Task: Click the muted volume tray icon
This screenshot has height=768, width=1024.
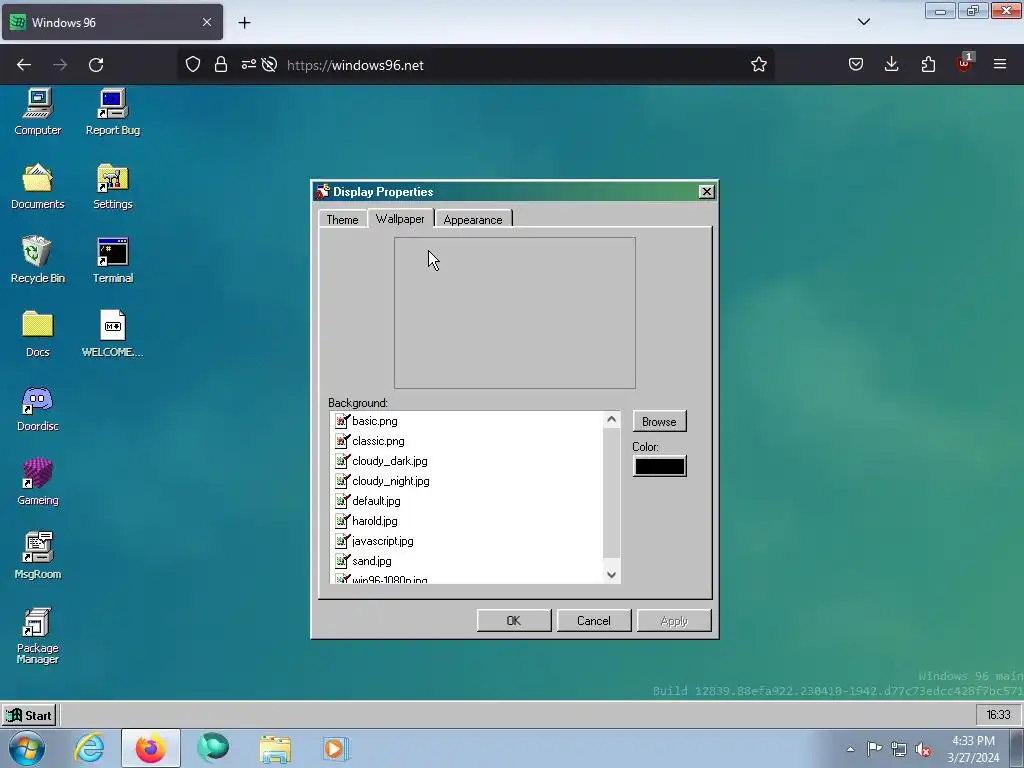Action: [923, 749]
